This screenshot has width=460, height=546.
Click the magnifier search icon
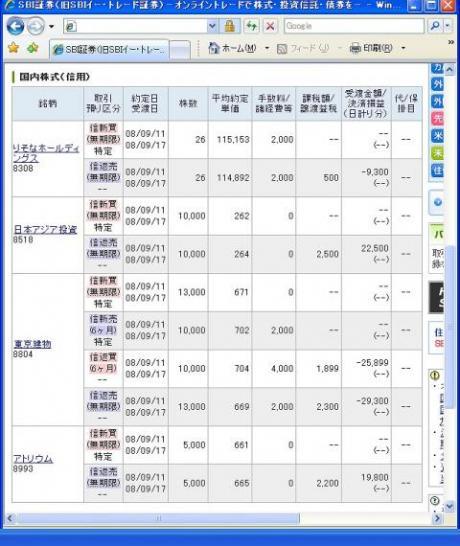(435, 26)
